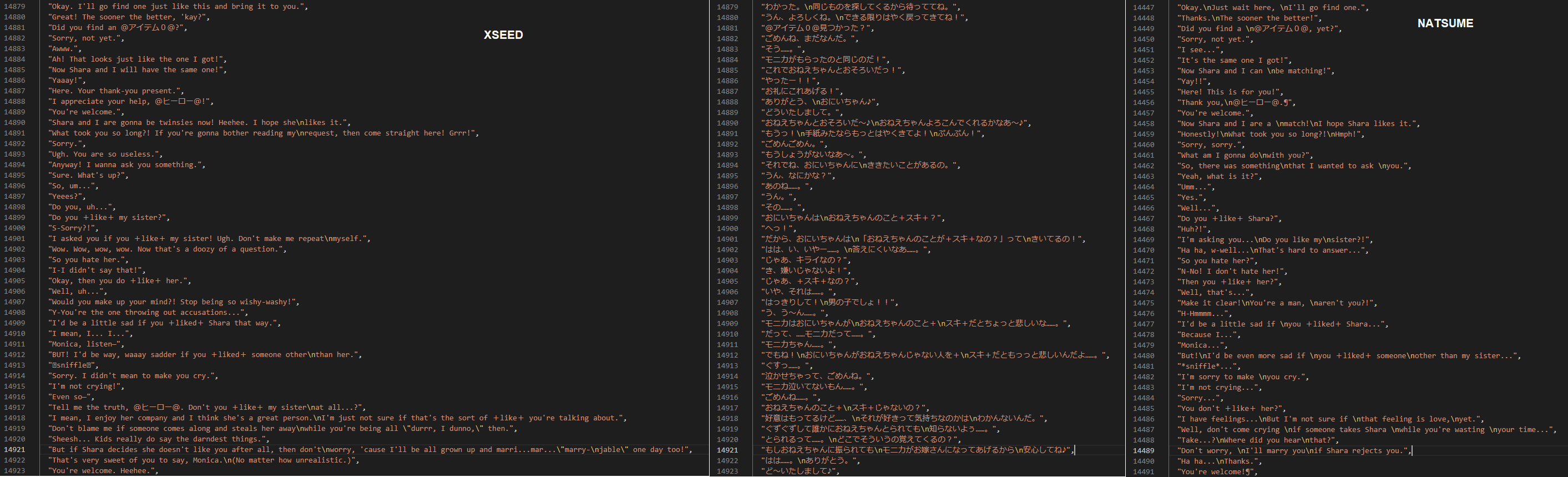
Task: Click "Wow. Wow, wow, wow." doozy line
Action: click(168, 249)
